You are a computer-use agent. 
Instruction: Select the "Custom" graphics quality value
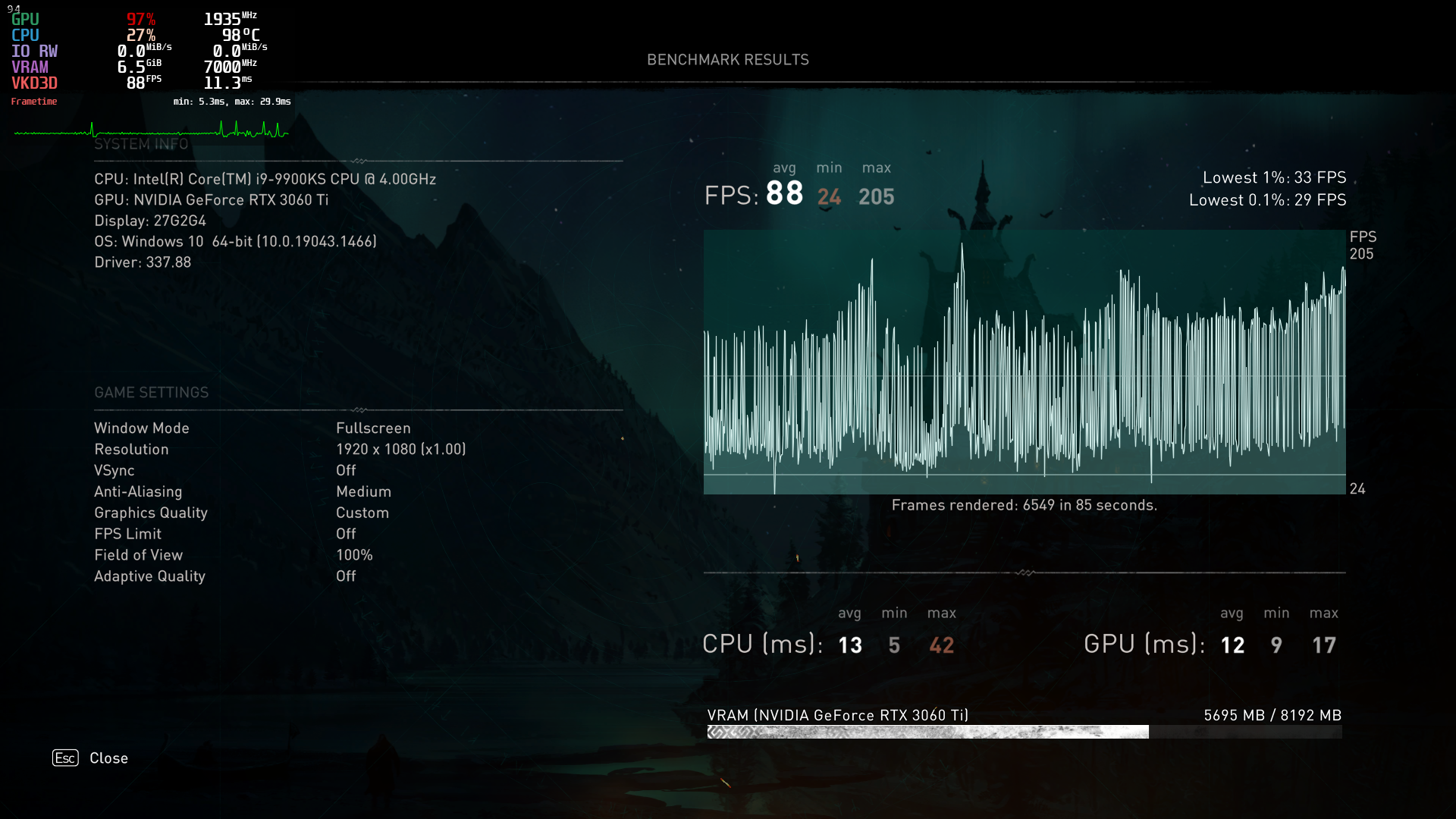click(x=362, y=513)
